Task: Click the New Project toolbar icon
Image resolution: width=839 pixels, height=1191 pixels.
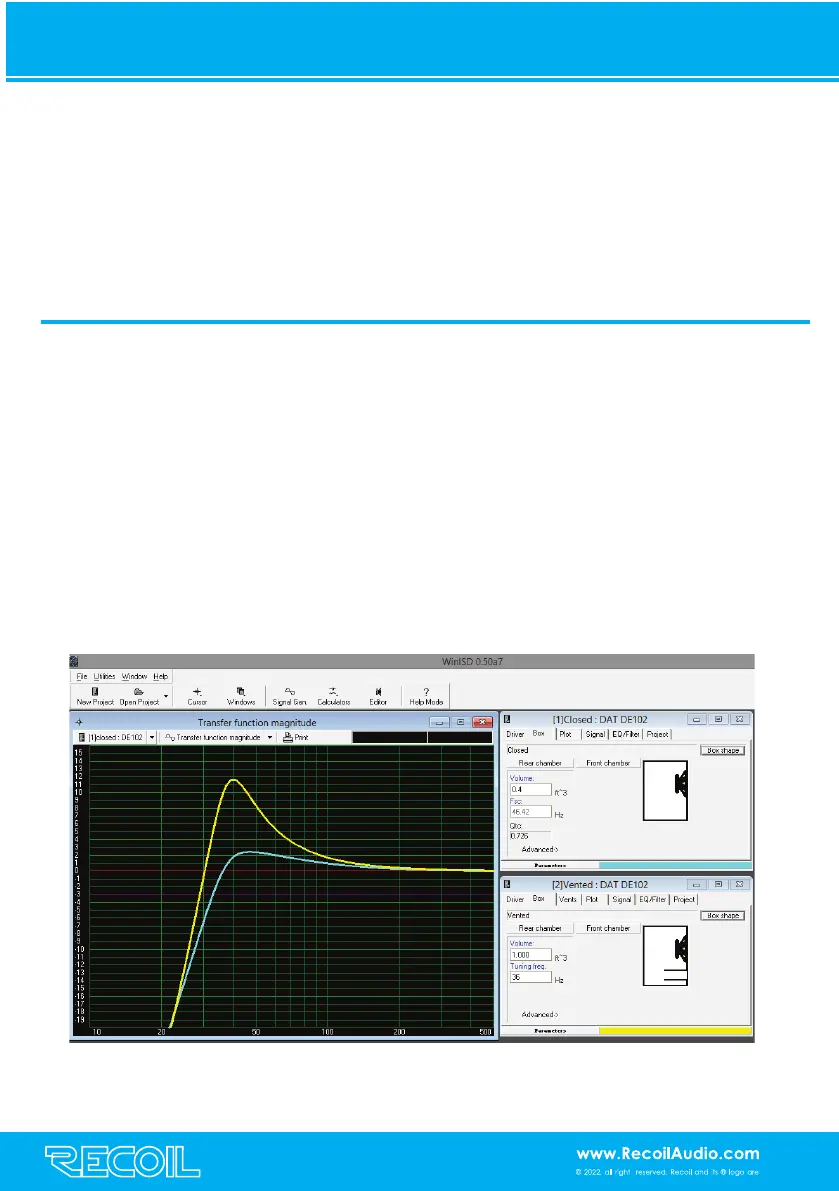Action: click(x=95, y=696)
